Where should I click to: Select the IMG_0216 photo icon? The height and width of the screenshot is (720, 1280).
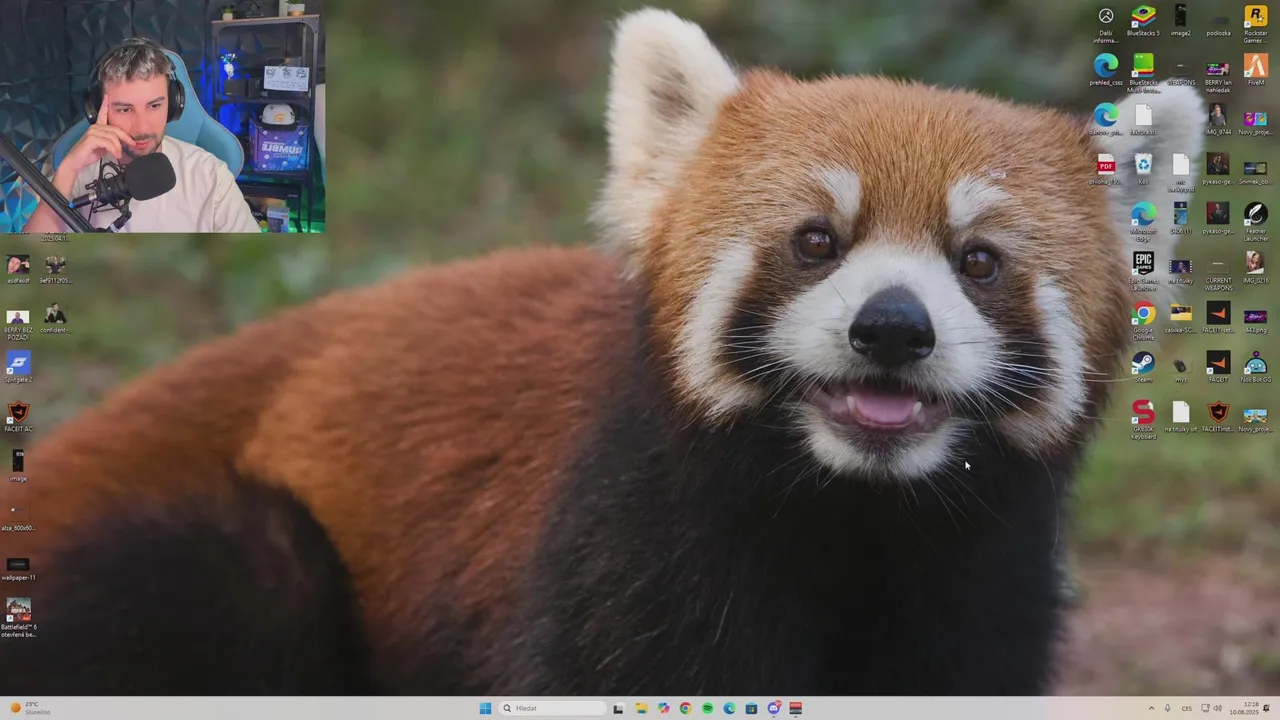pos(1255,266)
